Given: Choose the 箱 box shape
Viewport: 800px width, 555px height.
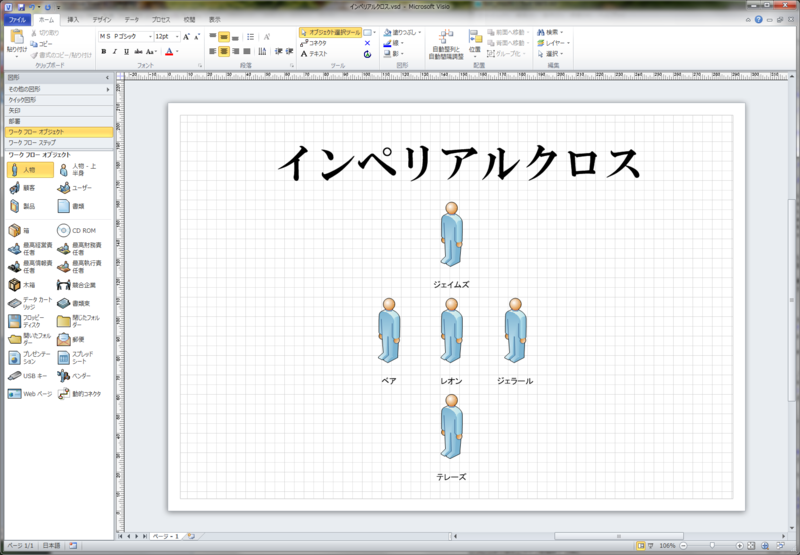Looking at the screenshot, I should (20, 231).
